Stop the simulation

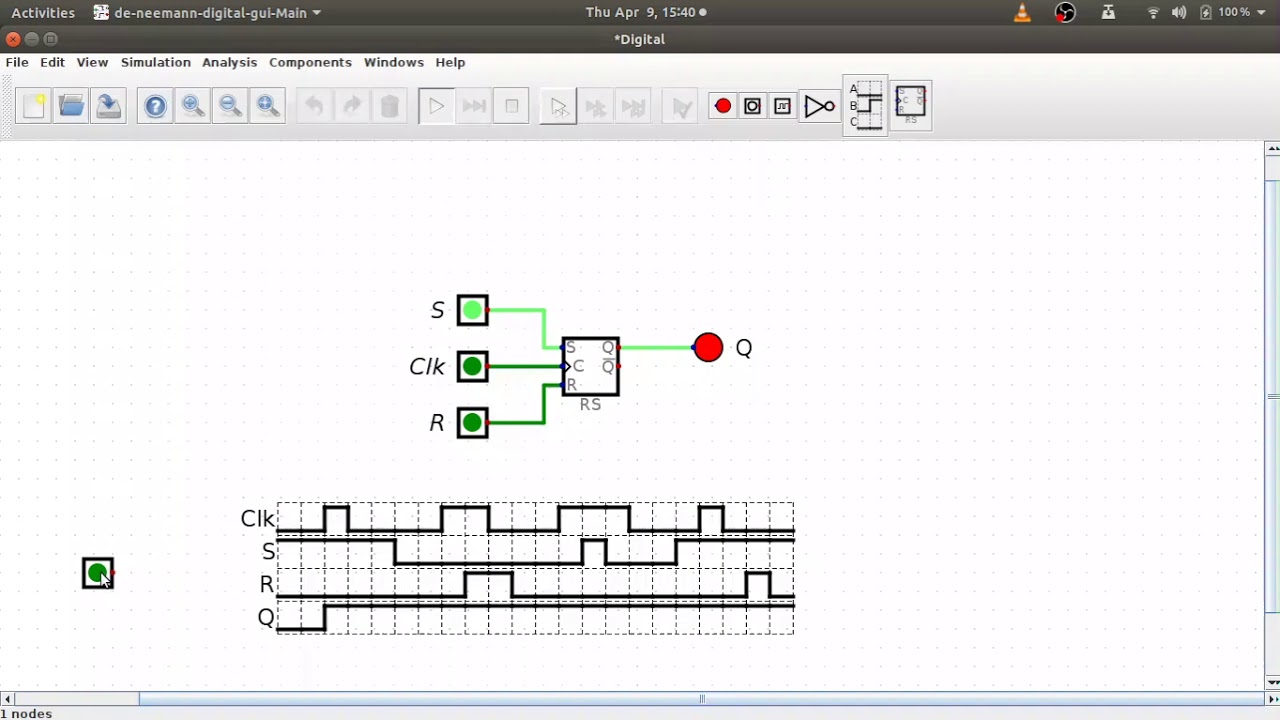[x=512, y=106]
